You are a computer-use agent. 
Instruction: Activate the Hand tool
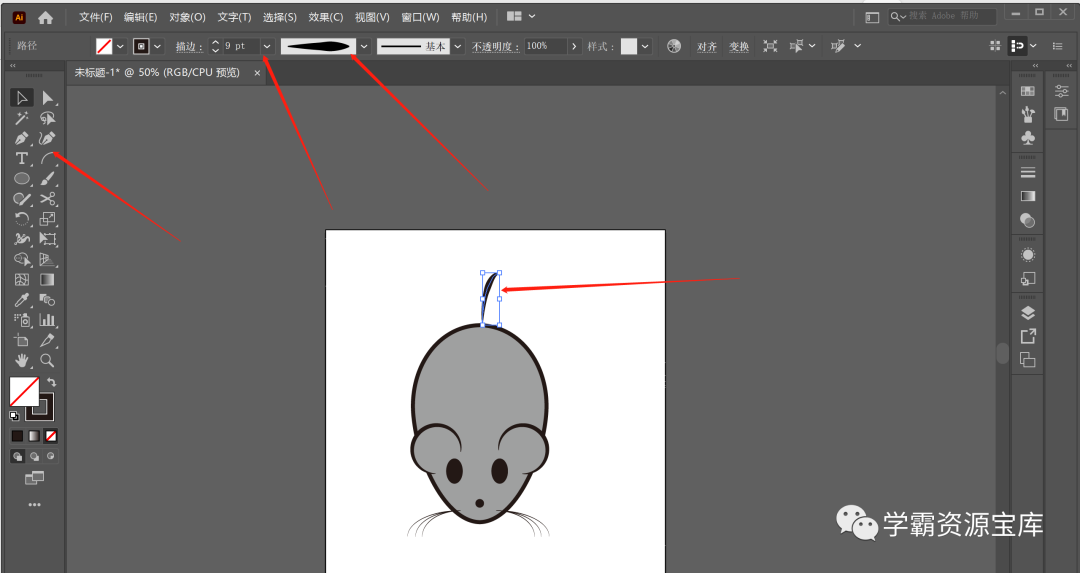click(21, 360)
